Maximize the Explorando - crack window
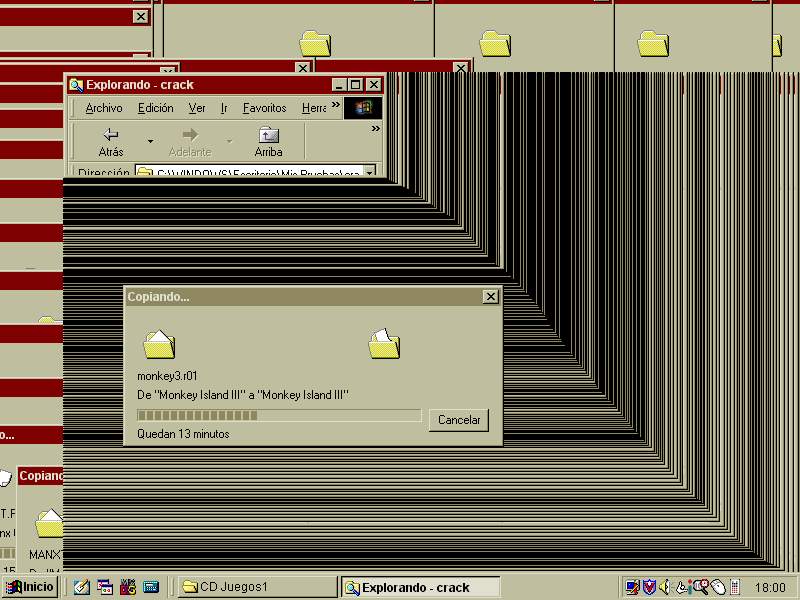The width and height of the screenshot is (800, 600). click(x=356, y=85)
